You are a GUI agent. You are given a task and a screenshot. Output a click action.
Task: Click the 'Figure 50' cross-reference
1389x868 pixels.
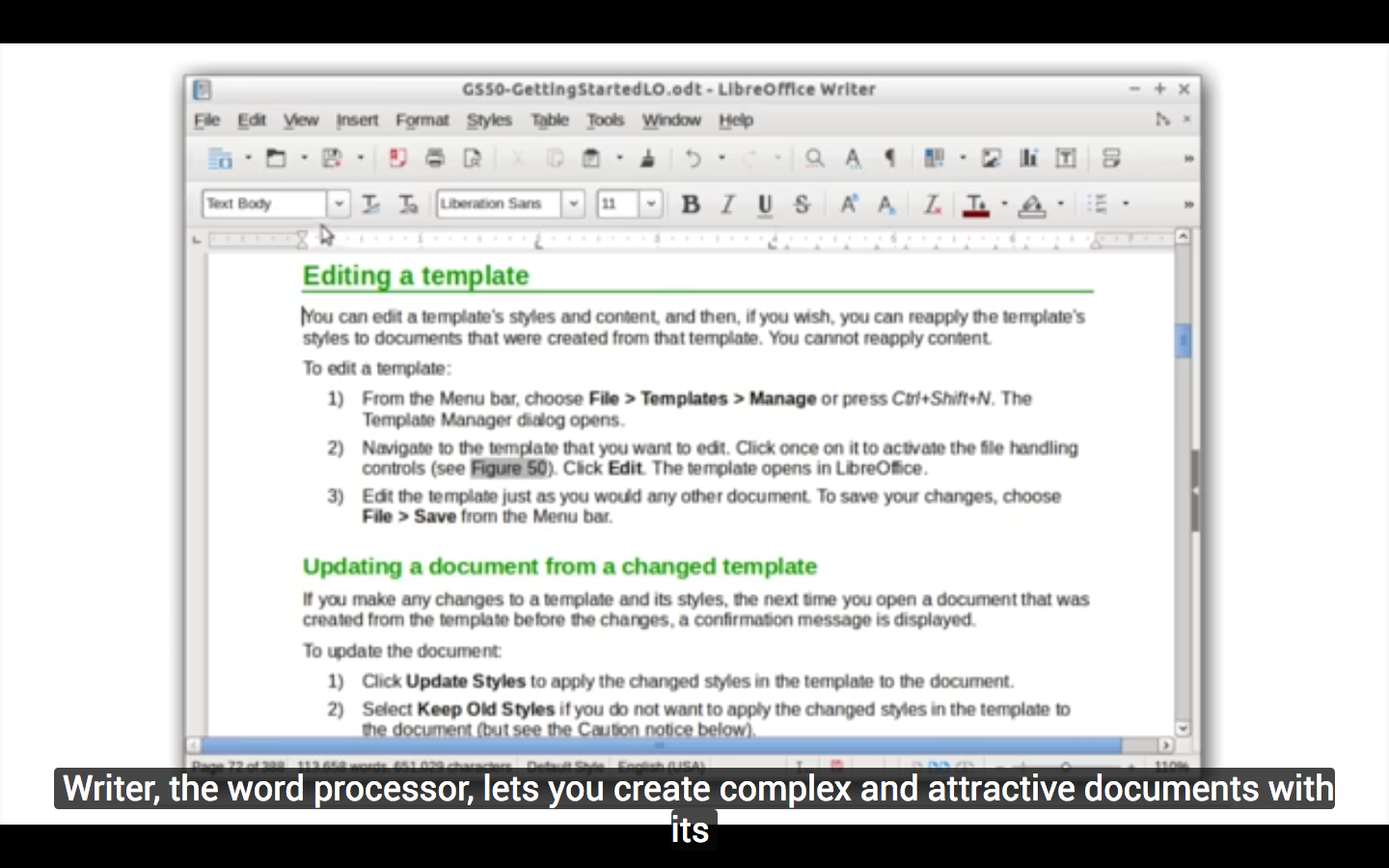click(x=509, y=469)
